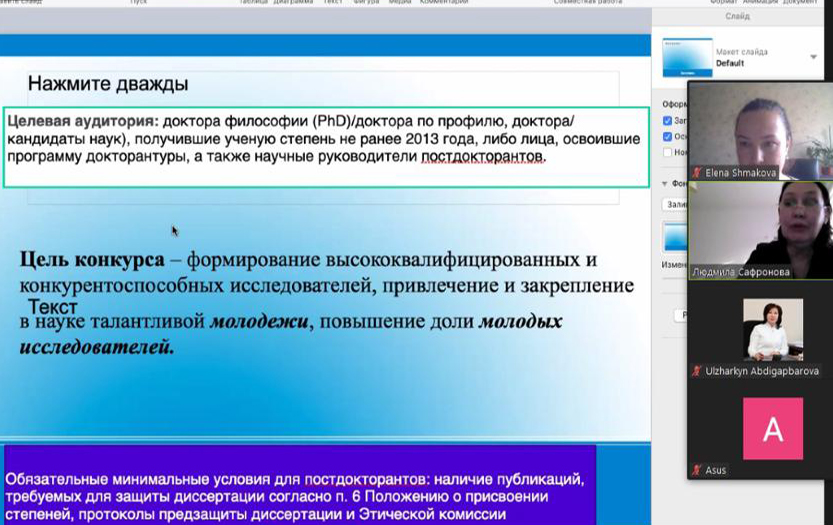The width and height of the screenshot is (833, 525).
Task: Click the Слайд panel tab header
Action: (738, 17)
